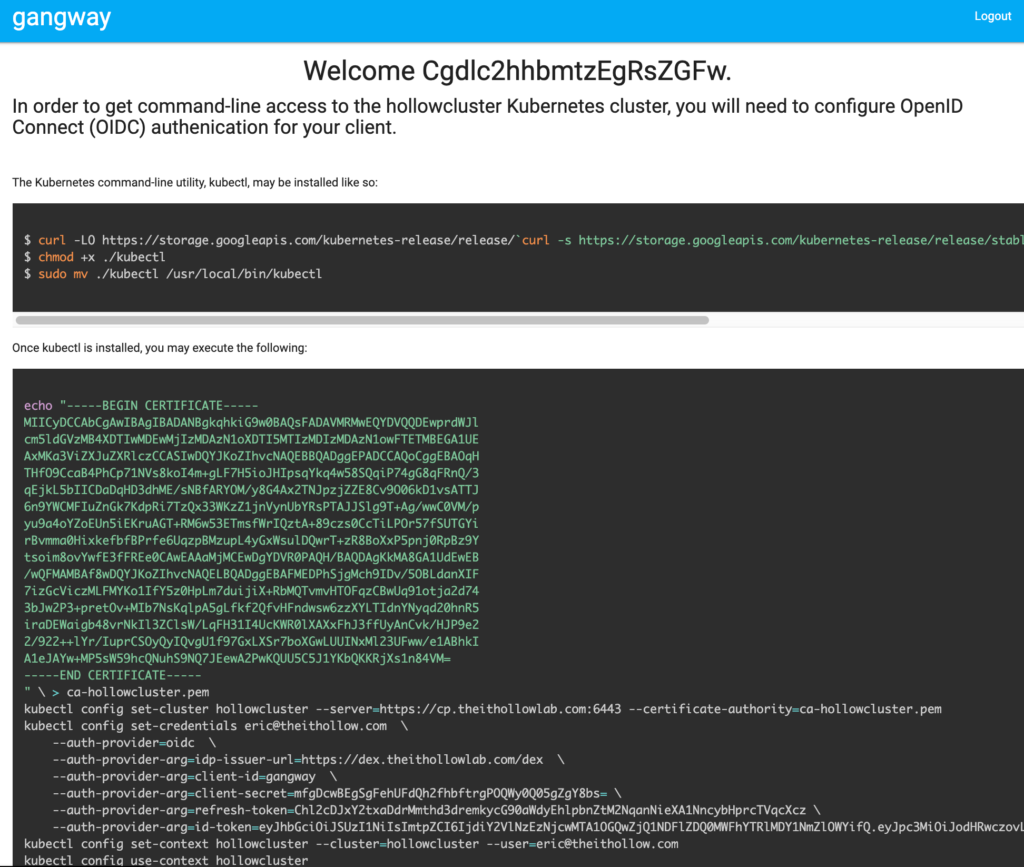Click the 'Once kubectl is installed' instruction text
The image size is (1024, 867).
pos(159,348)
